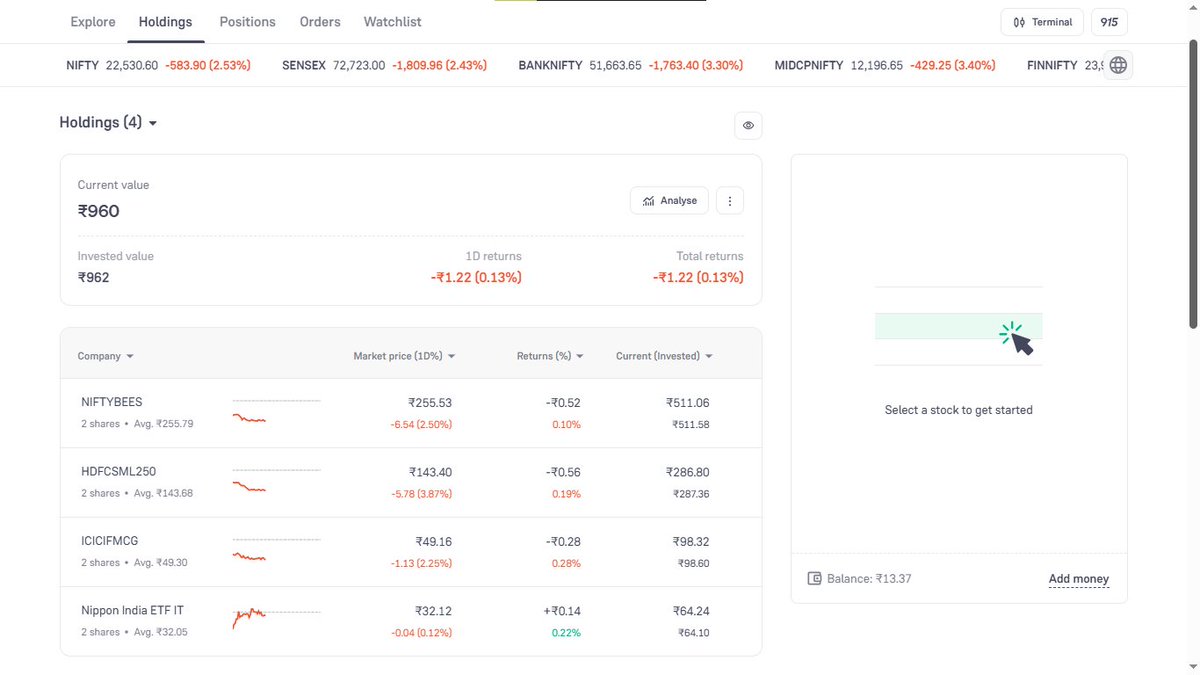This screenshot has width=1200, height=675.
Task: Click NIFTYBEES current value ₹511.06
Action: (x=688, y=403)
